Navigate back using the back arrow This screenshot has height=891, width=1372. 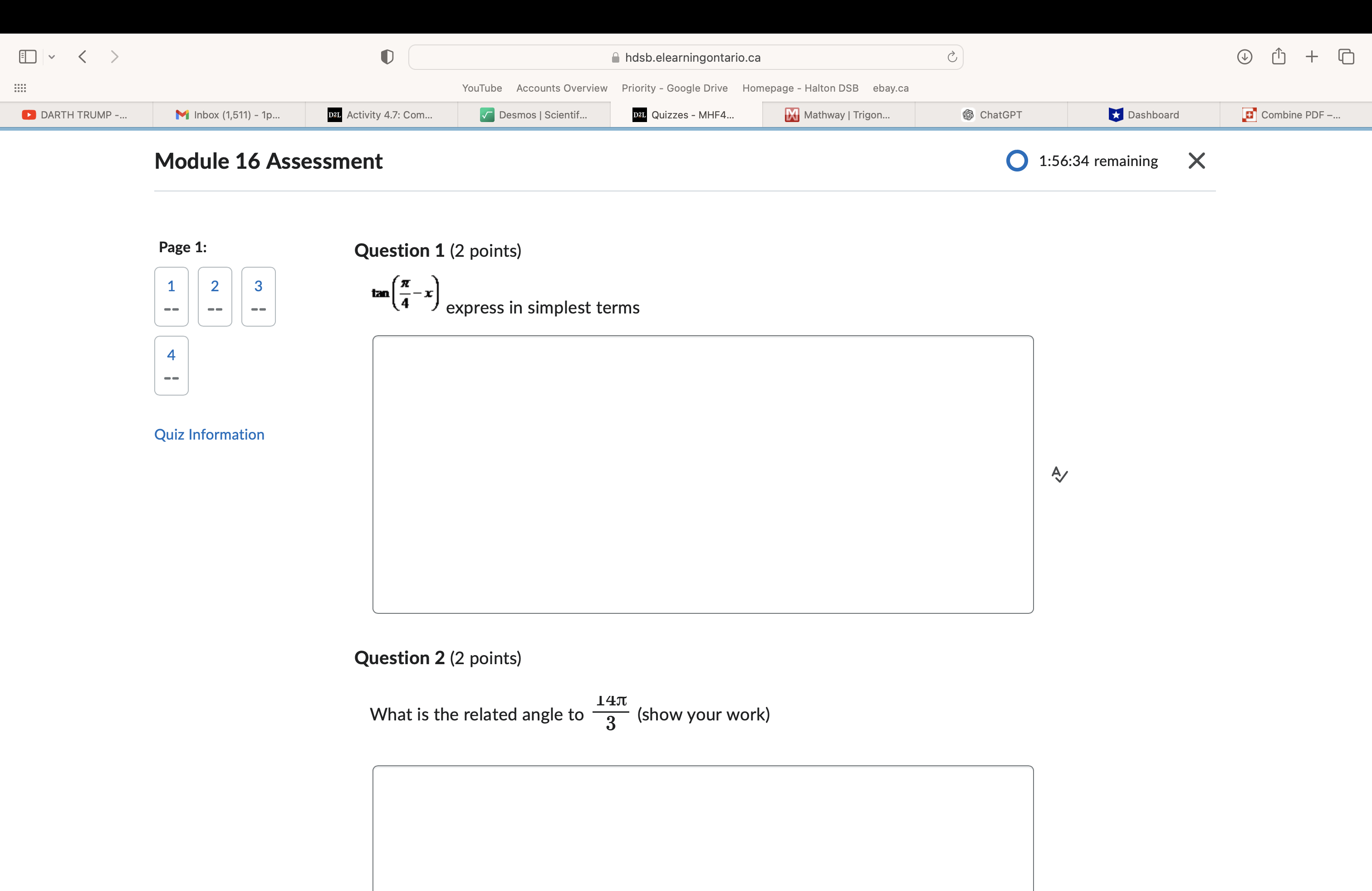click(83, 56)
